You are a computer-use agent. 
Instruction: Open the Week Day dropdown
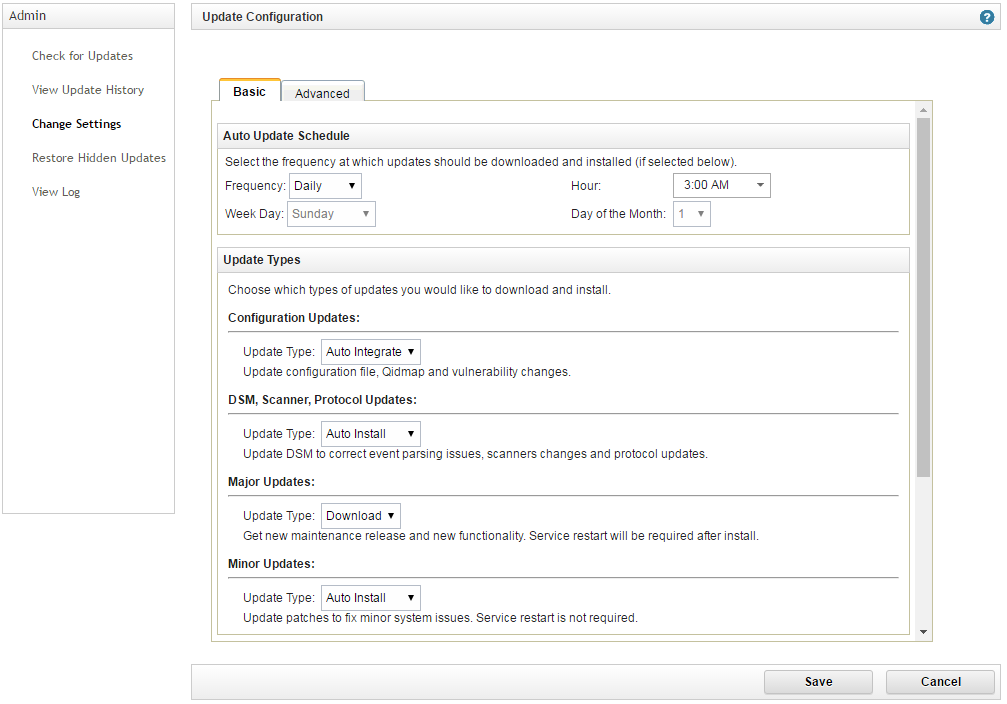coord(331,213)
